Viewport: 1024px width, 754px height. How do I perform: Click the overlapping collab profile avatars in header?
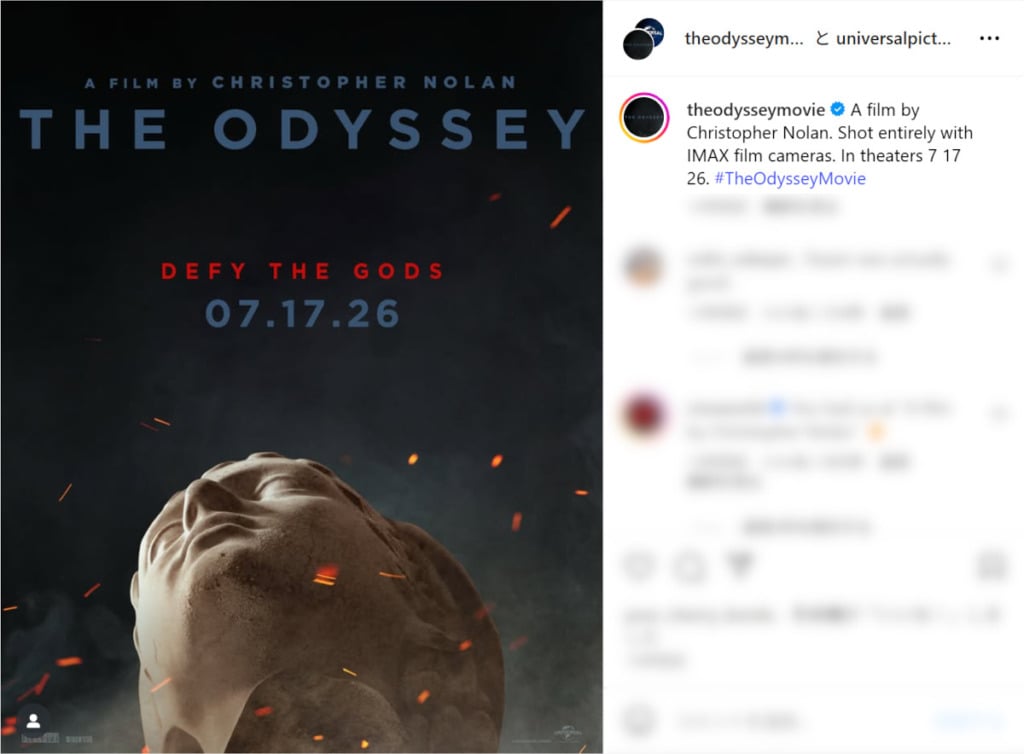pyautogui.click(x=644, y=39)
